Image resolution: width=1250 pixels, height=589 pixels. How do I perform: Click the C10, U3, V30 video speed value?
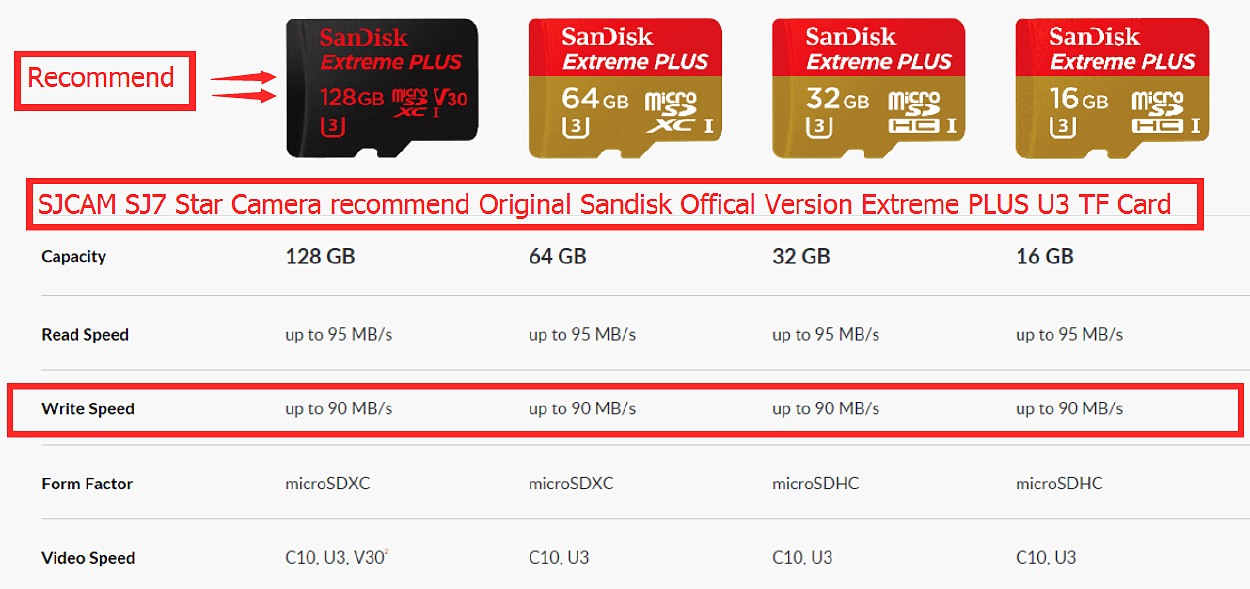pos(336,558)
